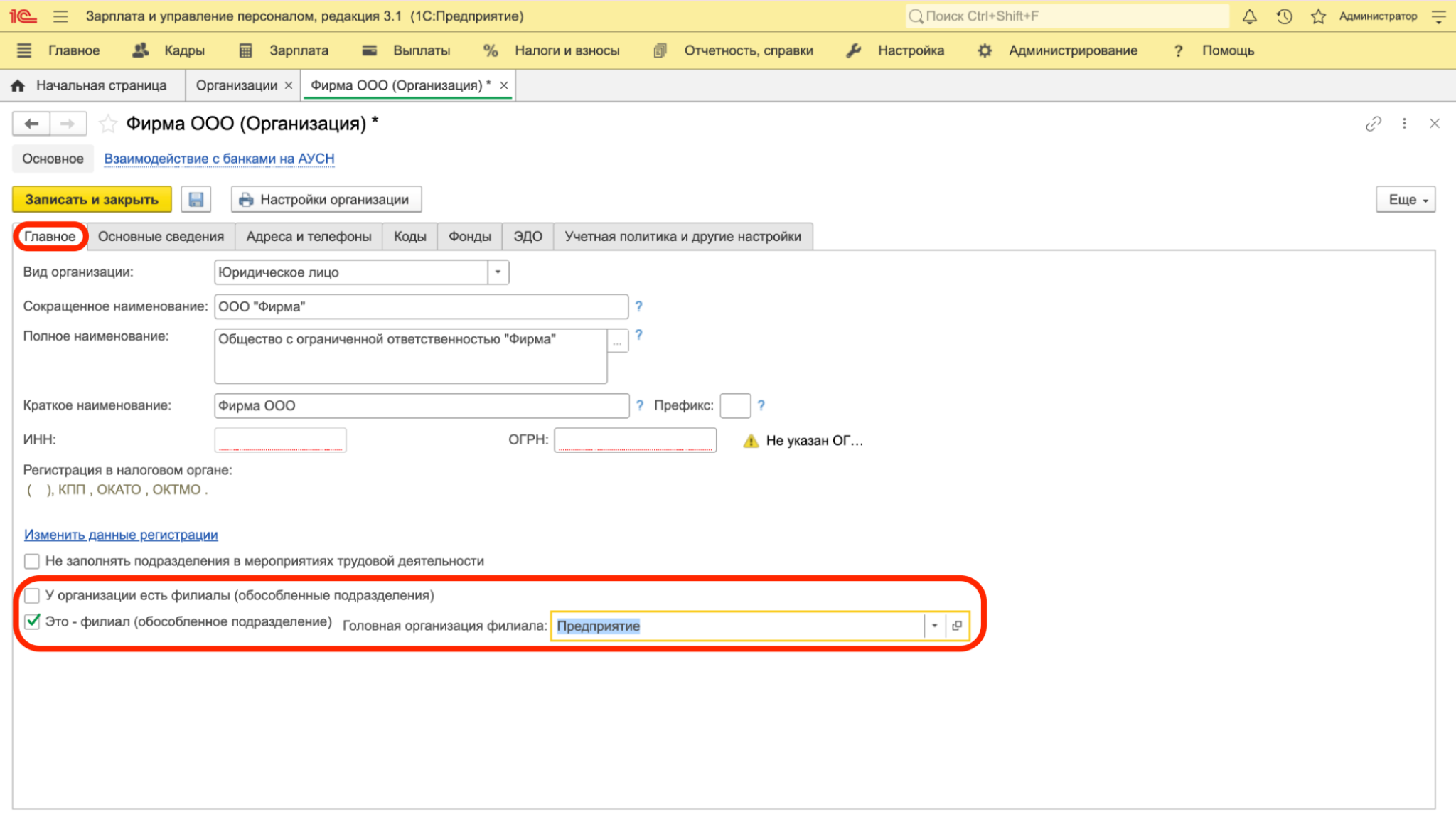Expand the Еще dropdown button

coord(1406,200)
